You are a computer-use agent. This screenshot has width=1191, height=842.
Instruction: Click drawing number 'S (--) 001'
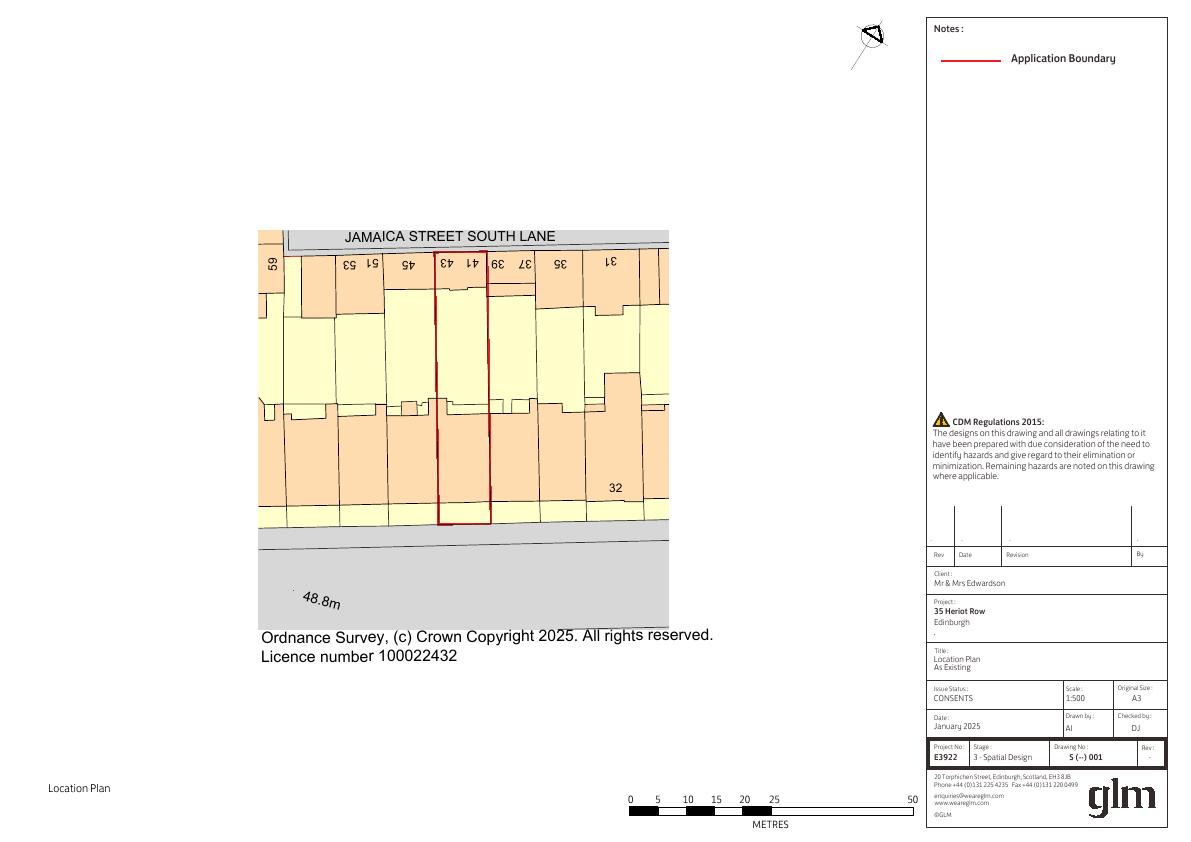point(1085,757)
